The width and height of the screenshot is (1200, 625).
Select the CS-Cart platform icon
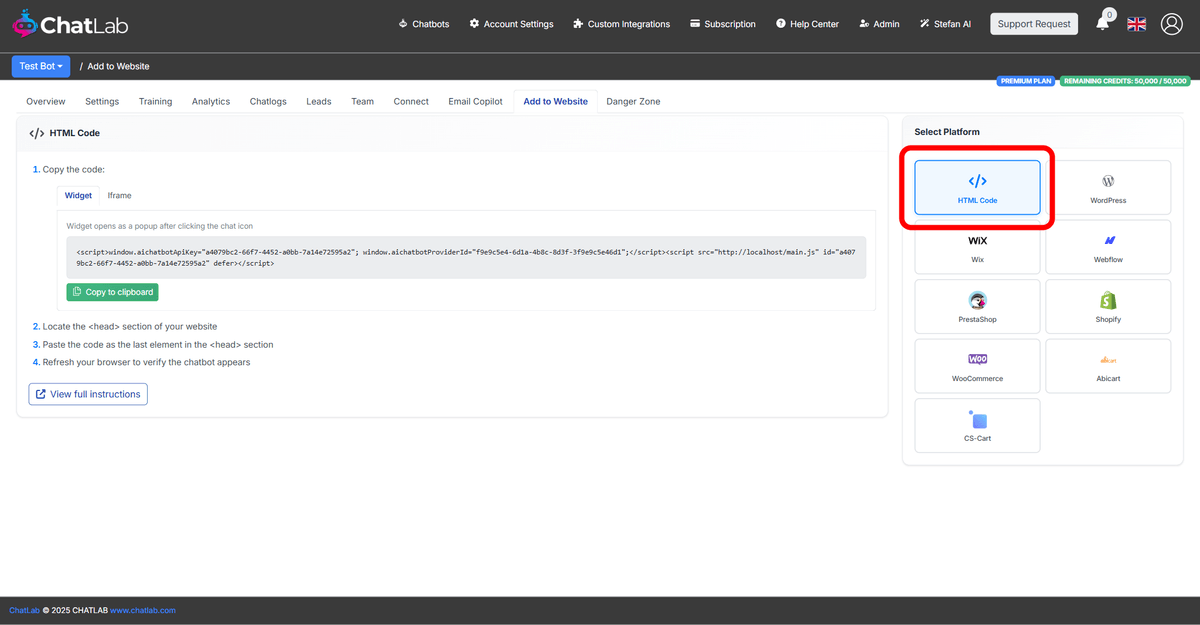click(x=977, y=425)
